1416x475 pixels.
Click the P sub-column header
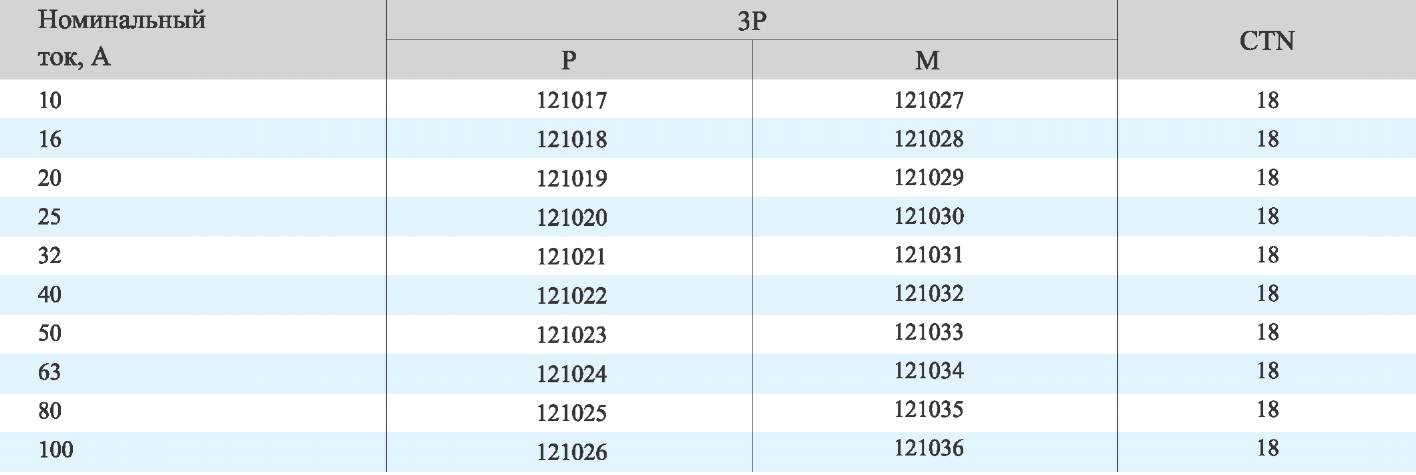(x=568, y=60)
